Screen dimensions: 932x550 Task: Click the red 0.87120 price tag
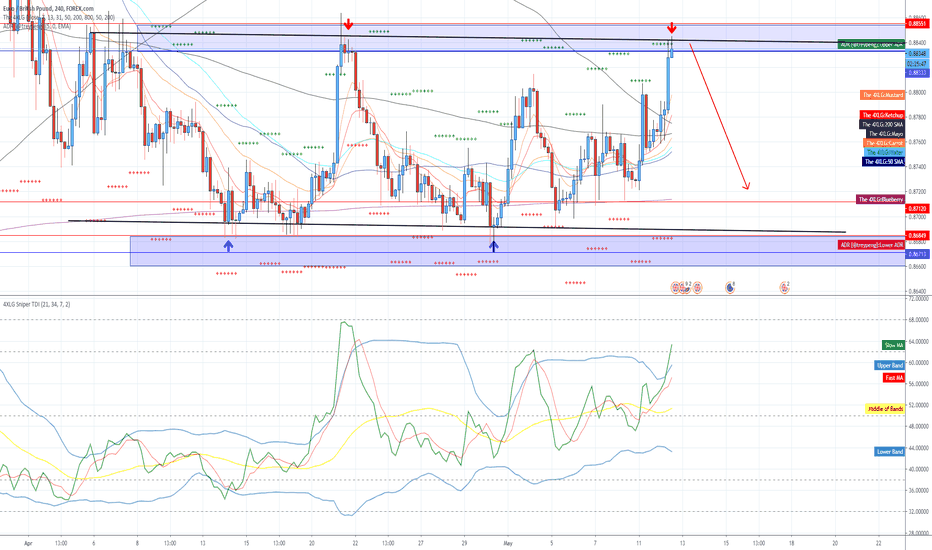click(x=918, y=209)
